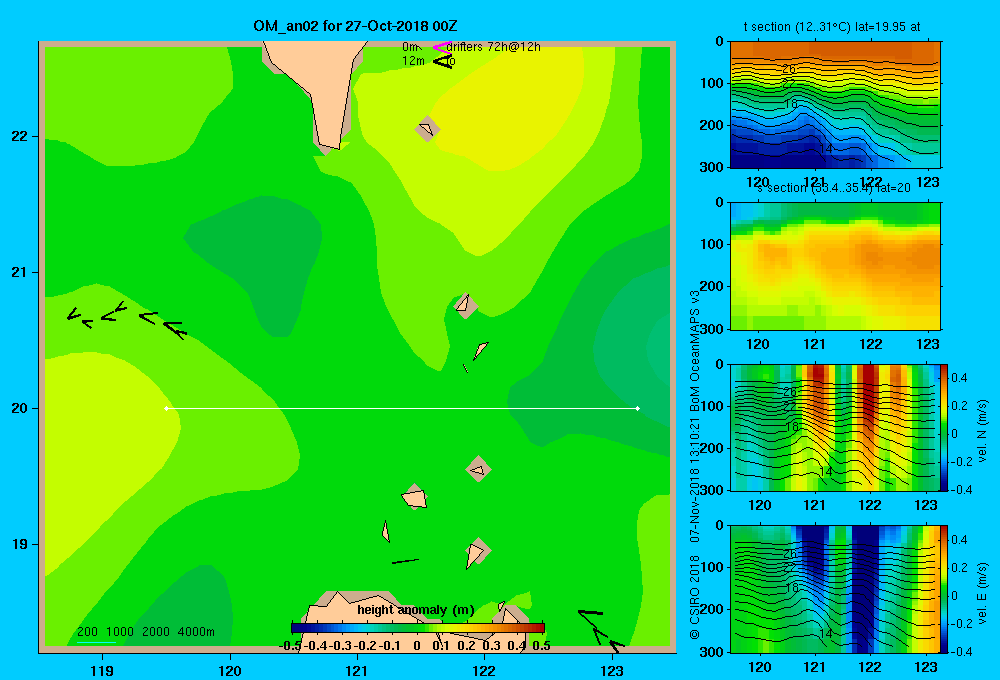Click the '1000' depth contour legend label
Viewport: 1000px width, 680px height.
[x=120, y=632]
